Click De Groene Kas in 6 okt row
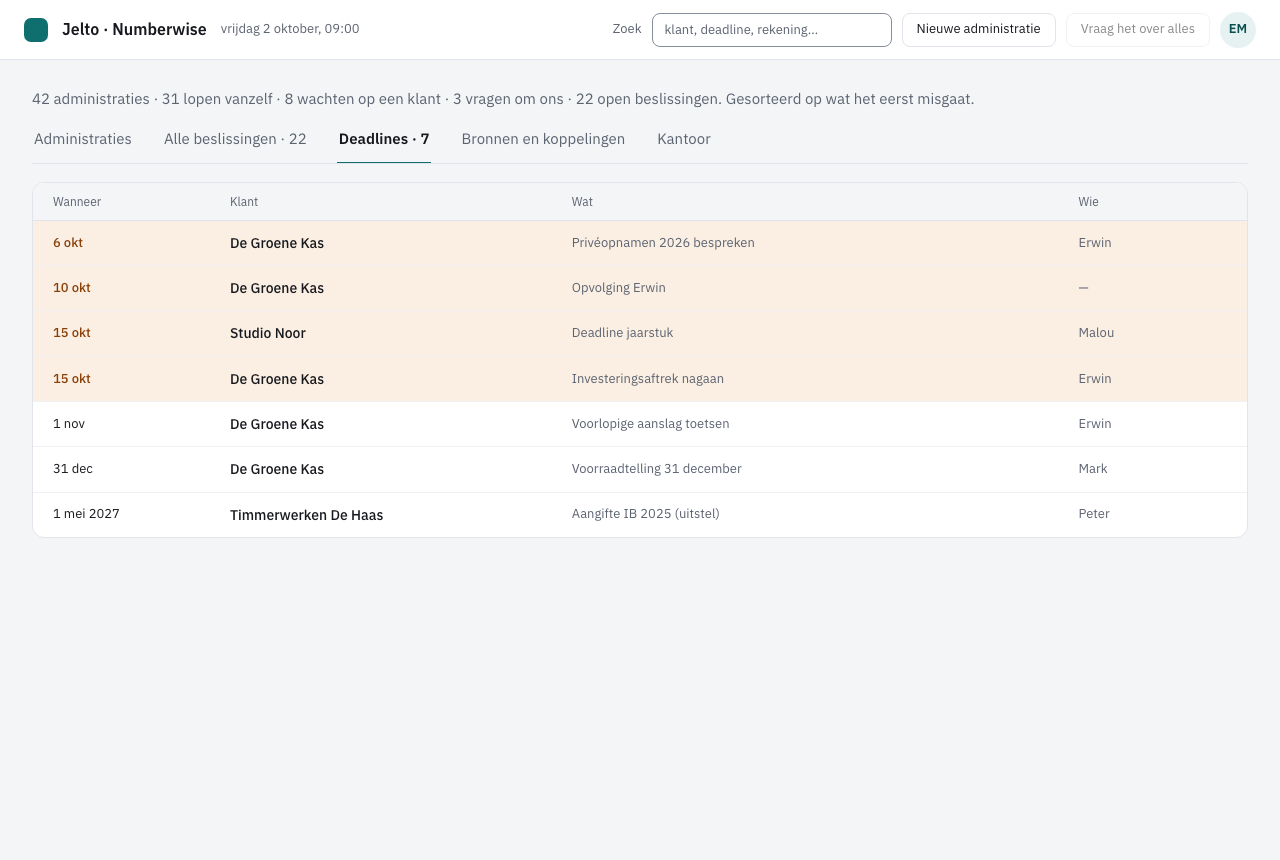This screenshot has width=1280, height=860. pyautogui.click(x=277, y=243)
